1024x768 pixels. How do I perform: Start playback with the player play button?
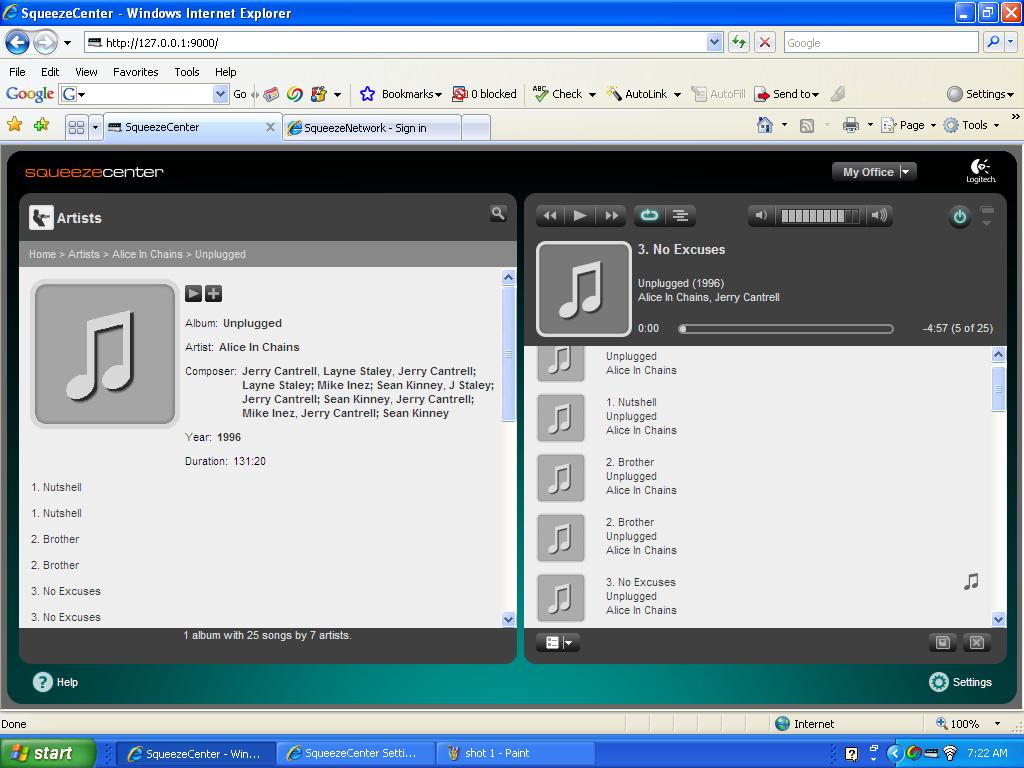click(580, 215)
